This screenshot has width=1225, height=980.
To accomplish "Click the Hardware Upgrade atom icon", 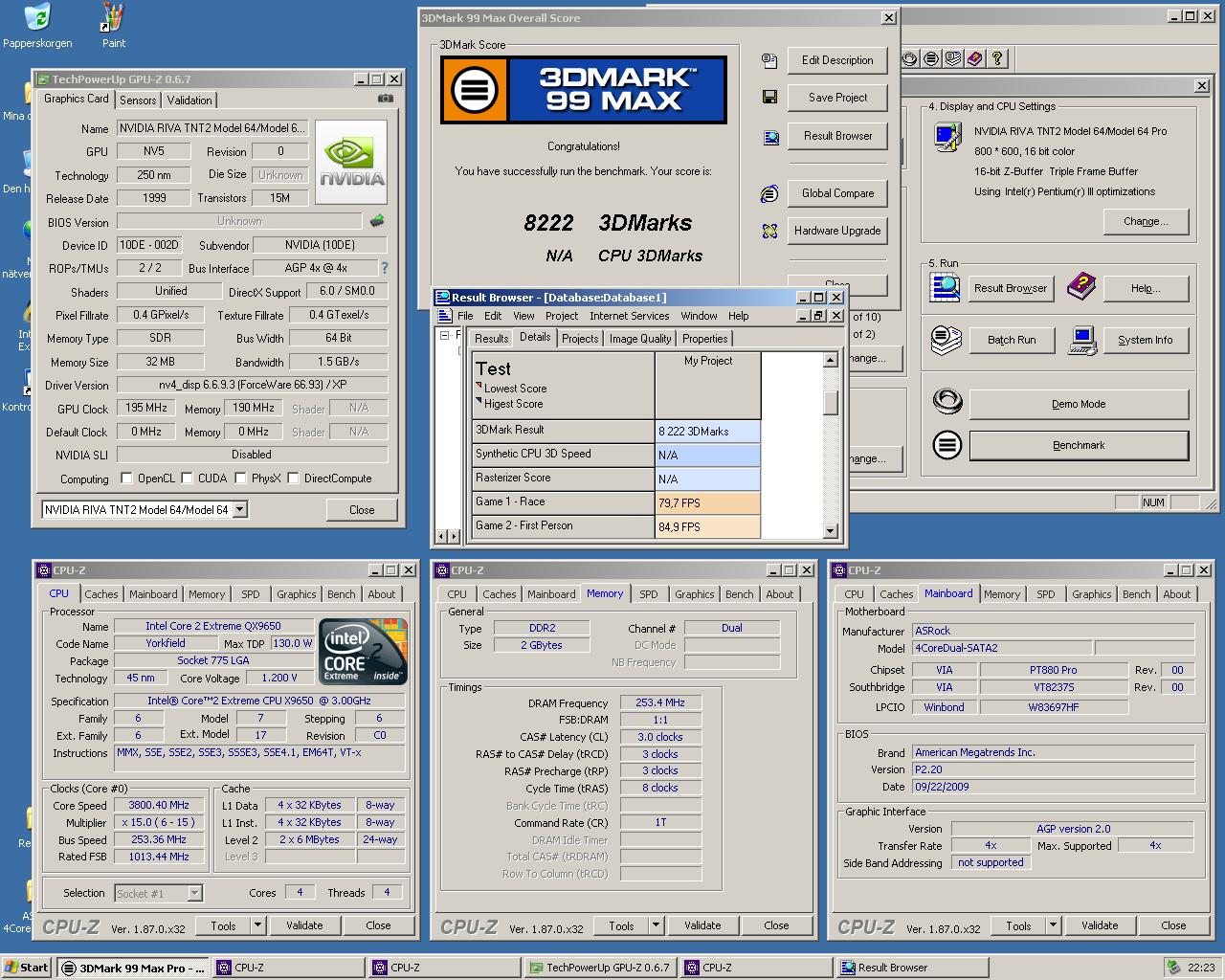I will [769, 231].
